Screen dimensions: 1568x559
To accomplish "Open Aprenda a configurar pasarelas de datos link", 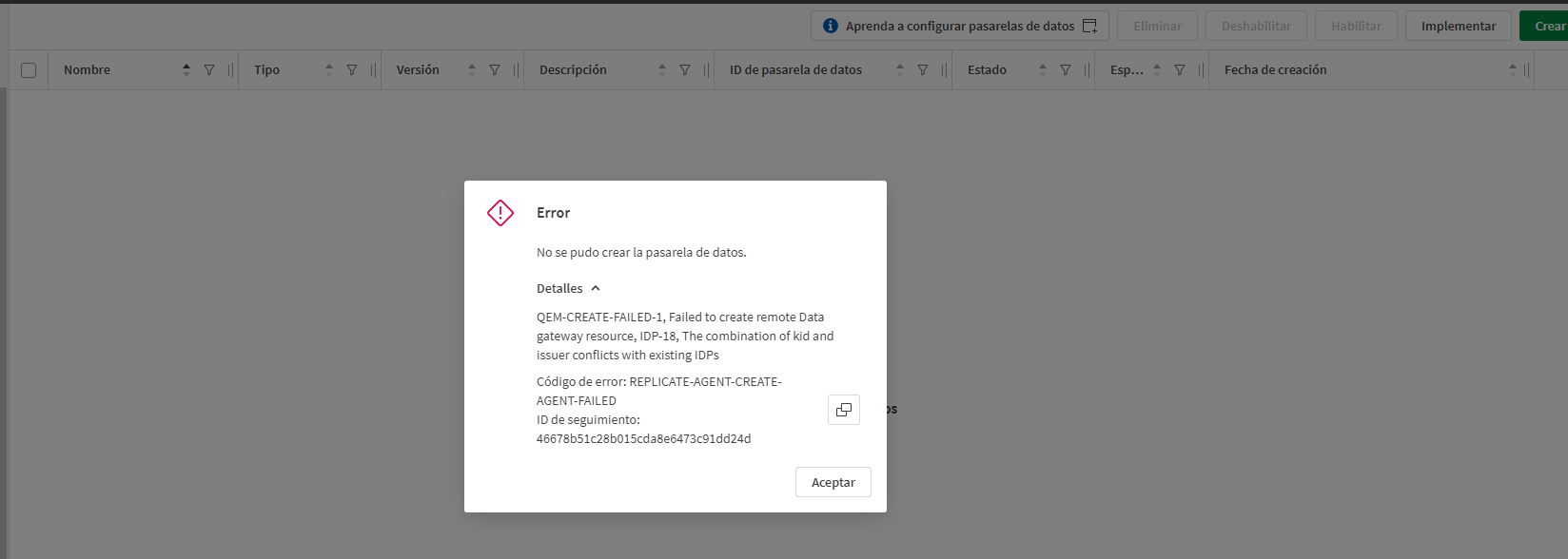I will click(960, 26).
